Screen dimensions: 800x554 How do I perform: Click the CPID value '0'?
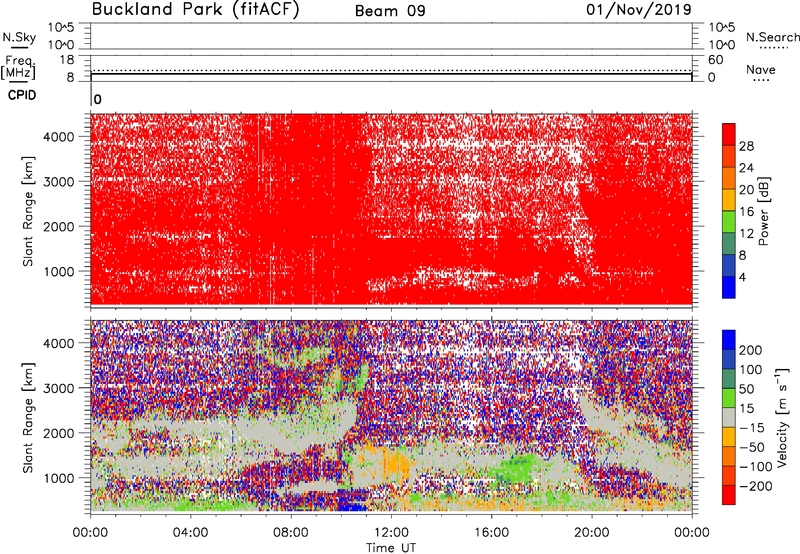tap(97, 100)
